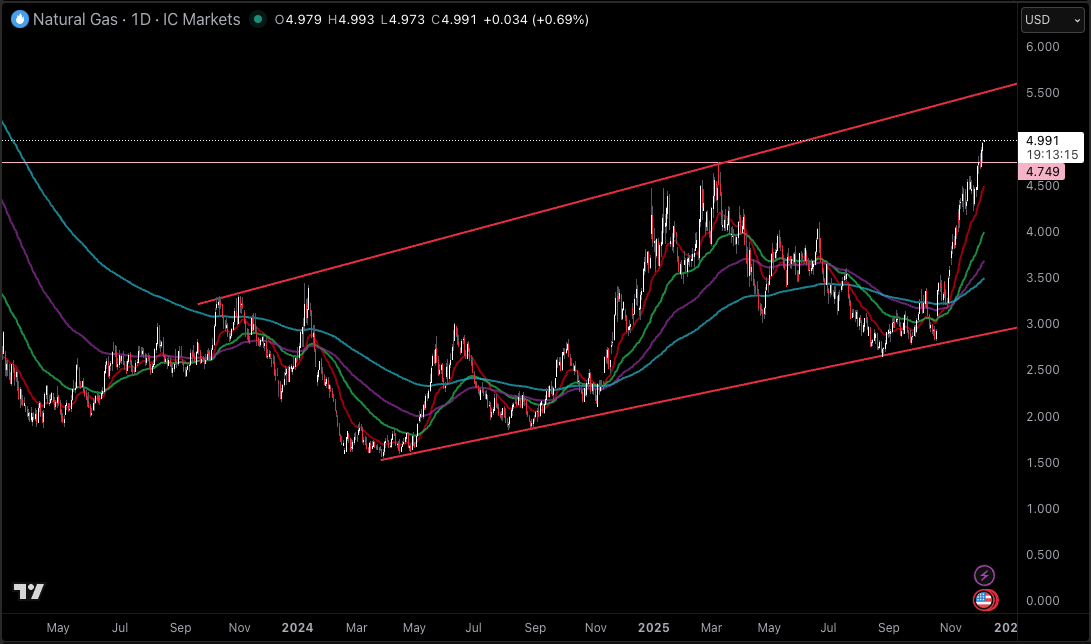
Task: Open the purple lightning bolt icon on the chart
Action: 984,574
